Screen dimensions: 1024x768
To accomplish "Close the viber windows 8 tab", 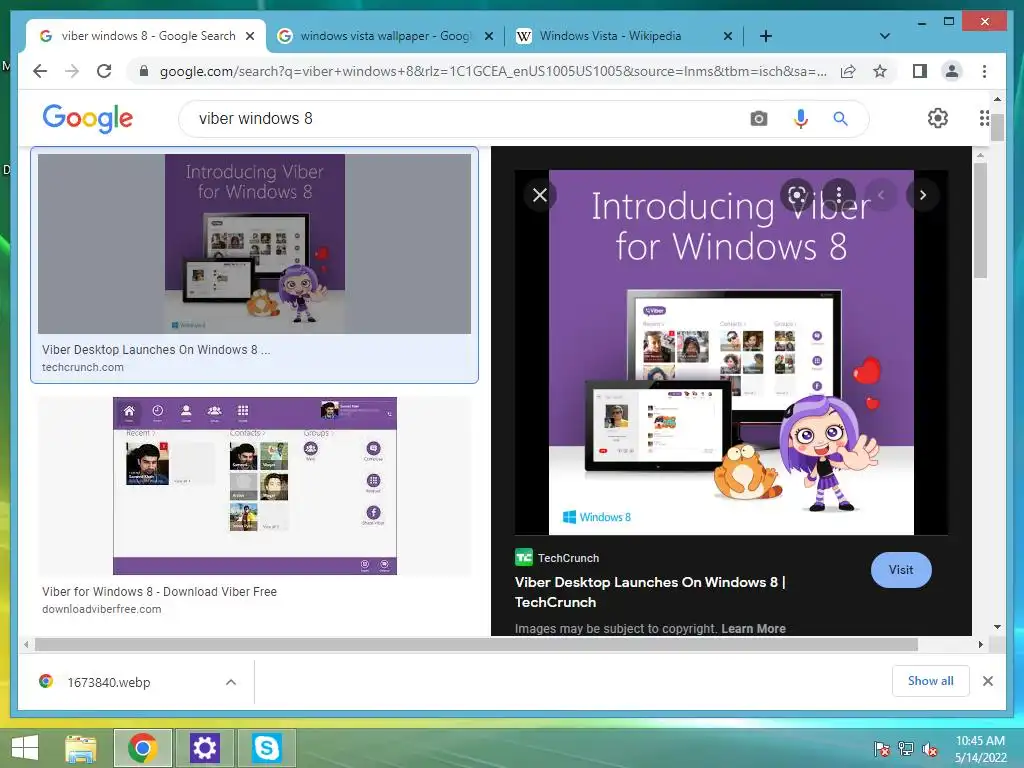I will pyautogui.click(x=249, y=36).
